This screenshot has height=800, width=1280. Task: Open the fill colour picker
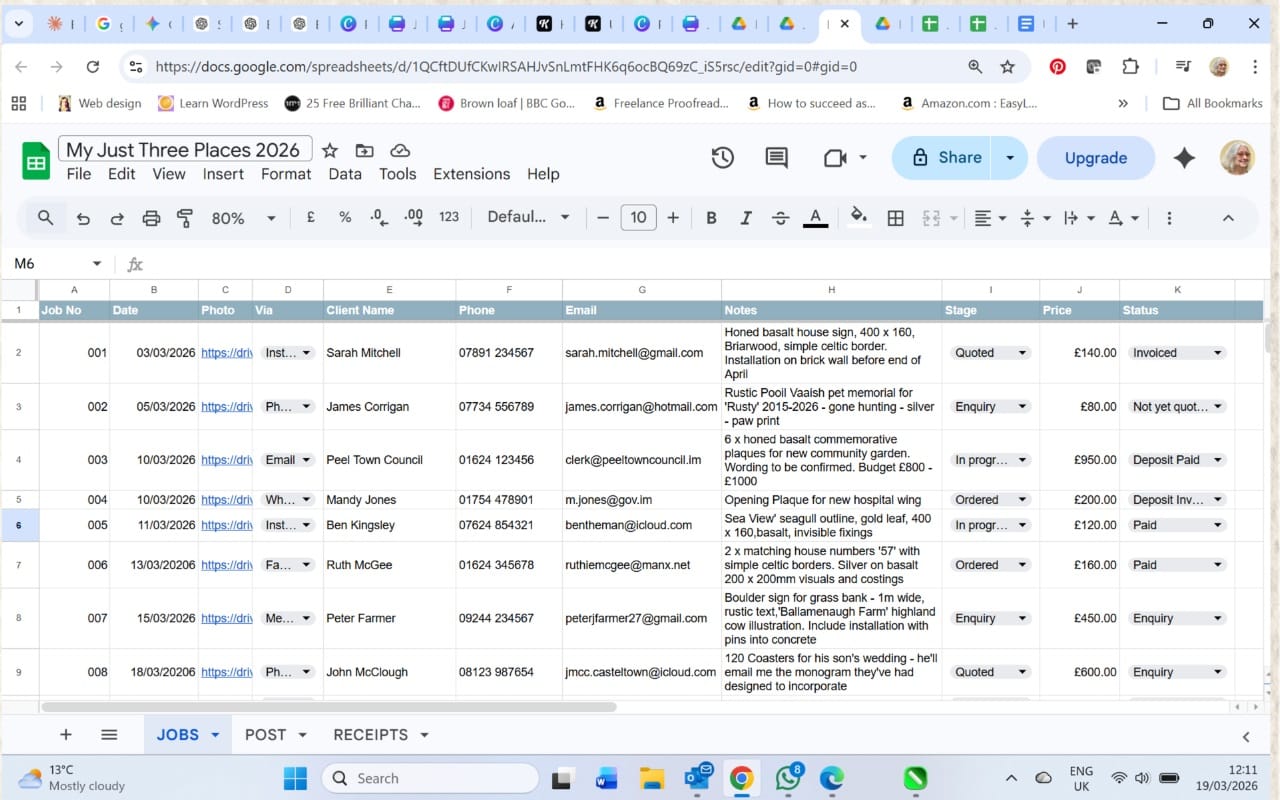858,218
